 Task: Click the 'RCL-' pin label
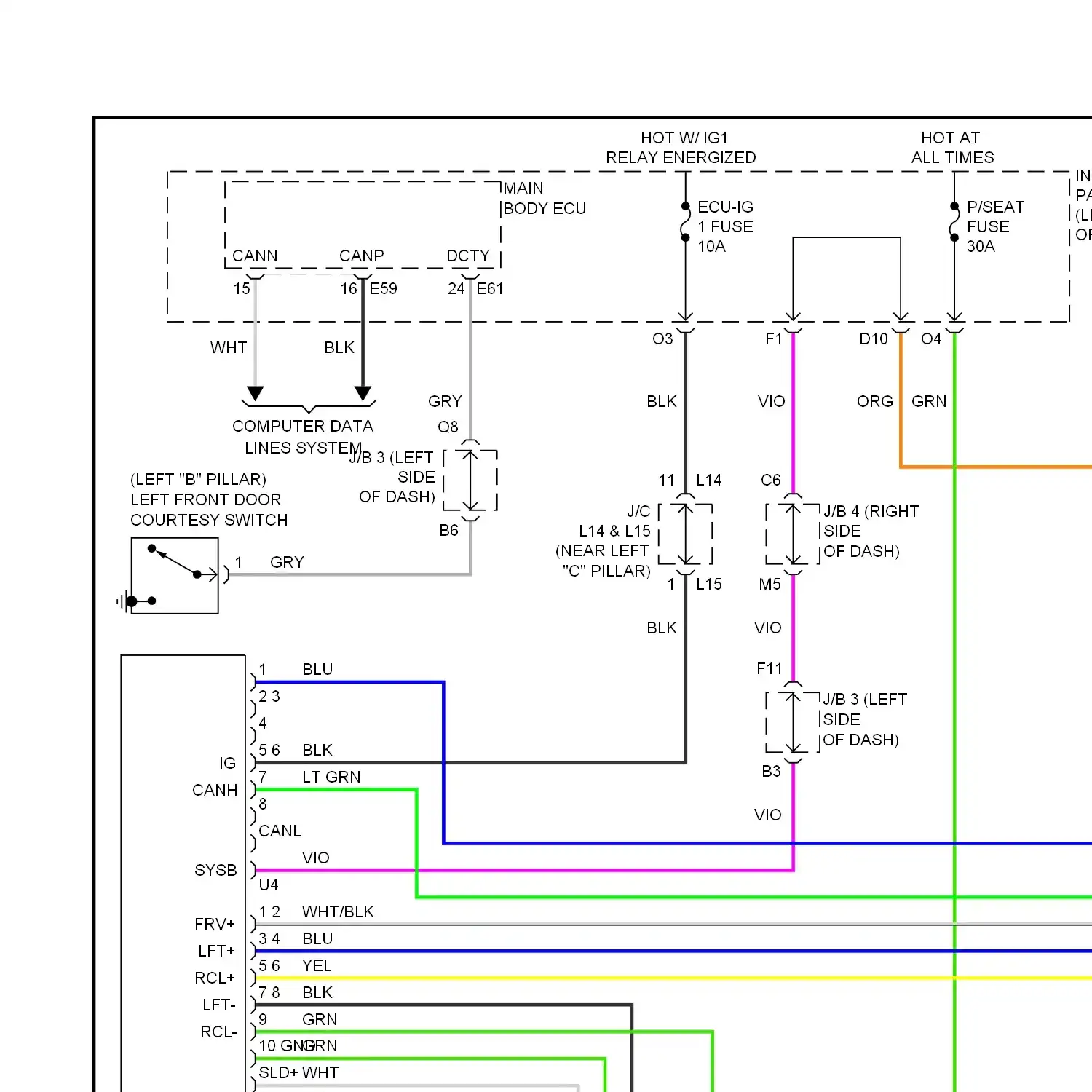pos(218,1032)
